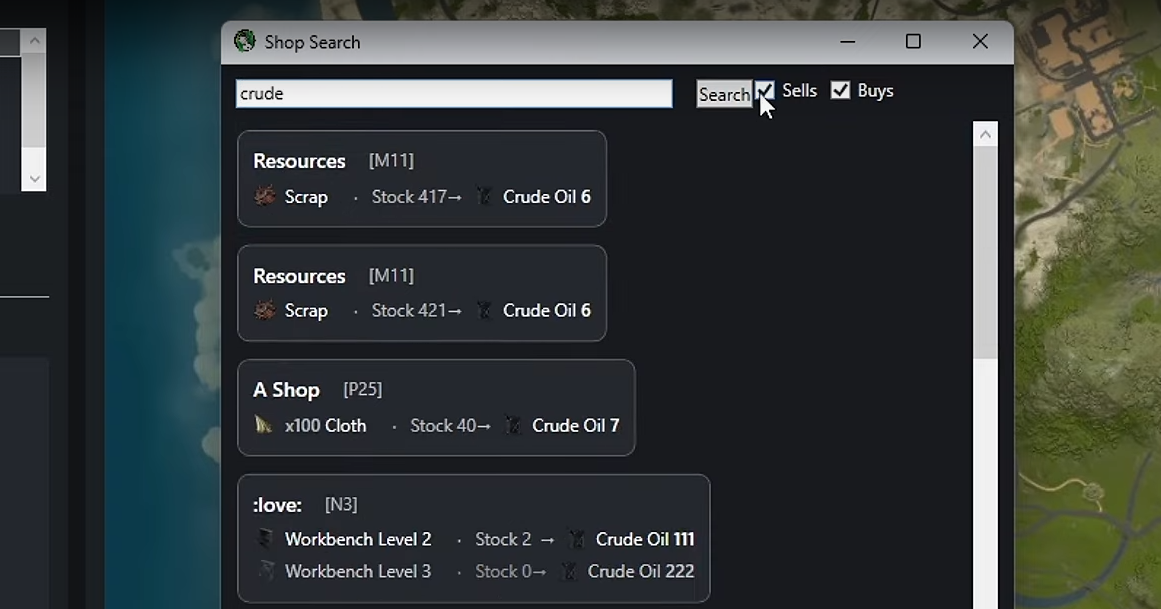Close the Shop Search window

[980, 41]
